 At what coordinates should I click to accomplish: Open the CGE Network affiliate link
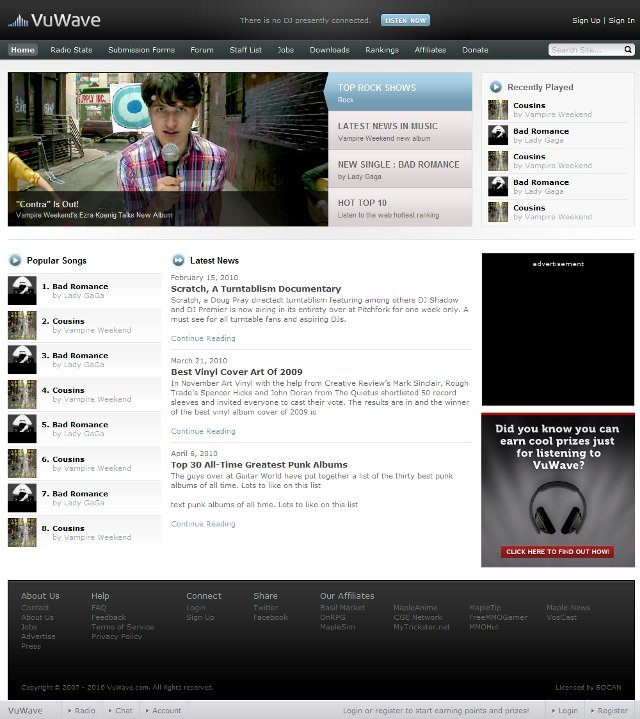click(x=418, y=617)
